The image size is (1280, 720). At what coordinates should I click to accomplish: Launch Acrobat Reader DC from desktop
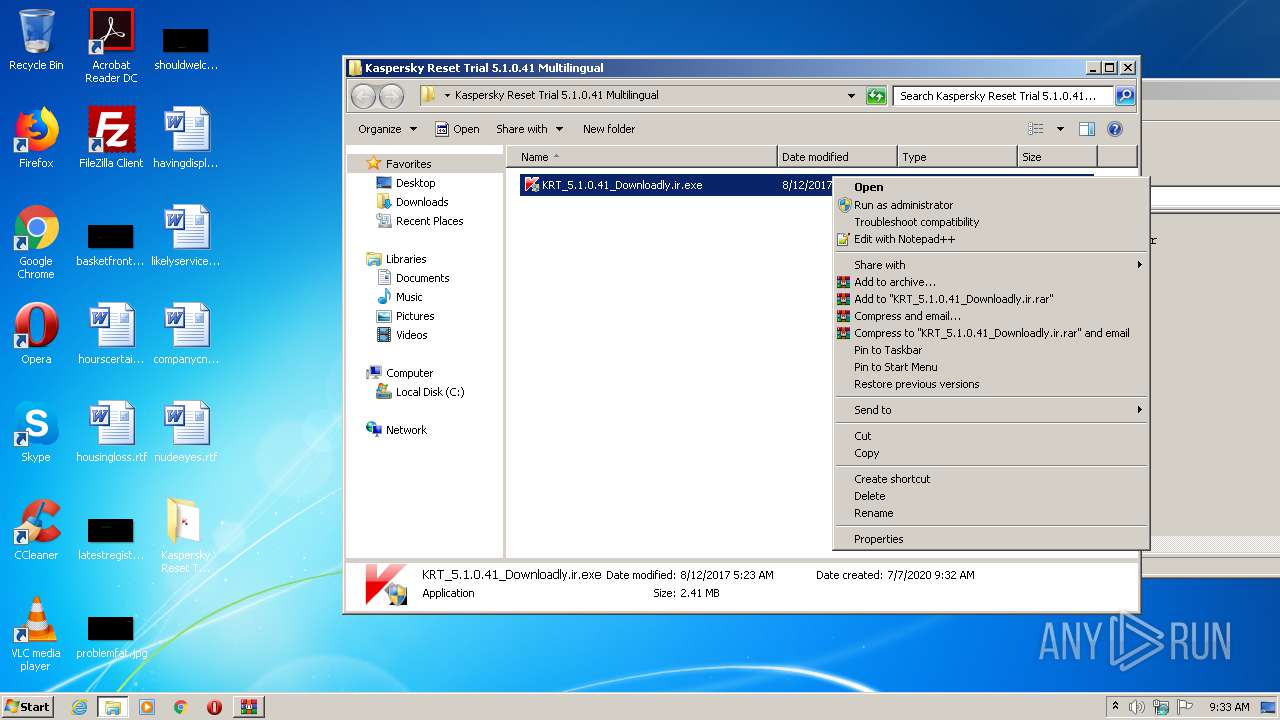click(111, 45)
